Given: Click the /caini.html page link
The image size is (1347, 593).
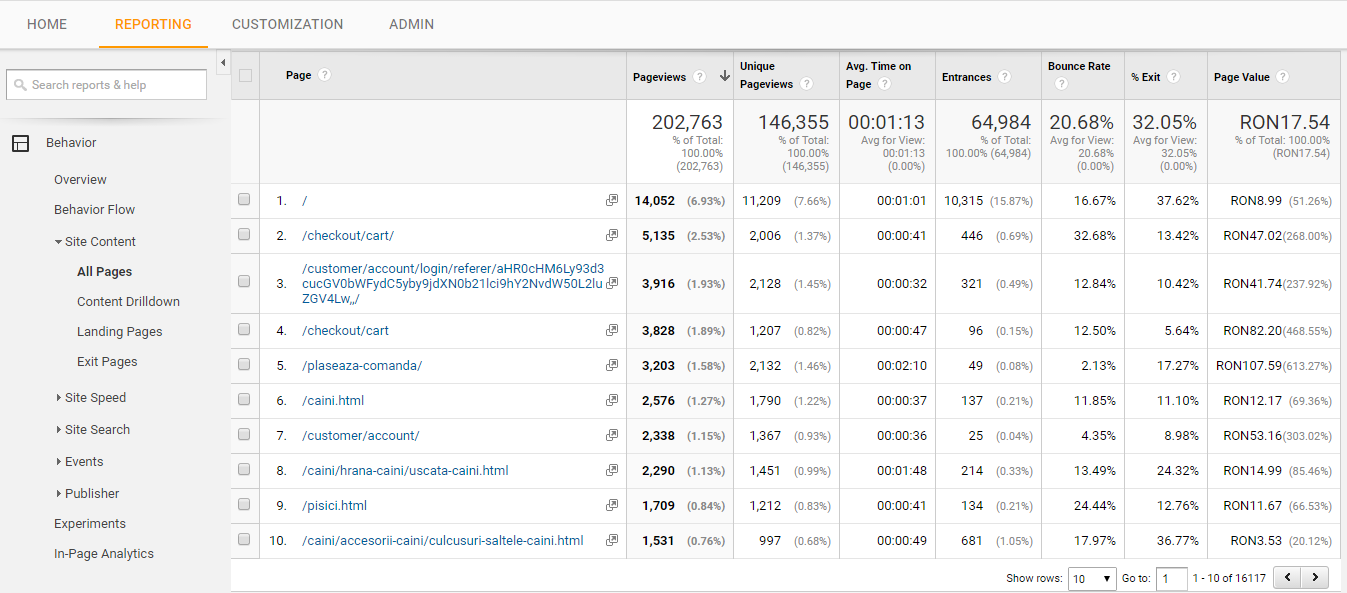Looking at the screenshot, I should (333, 401).
